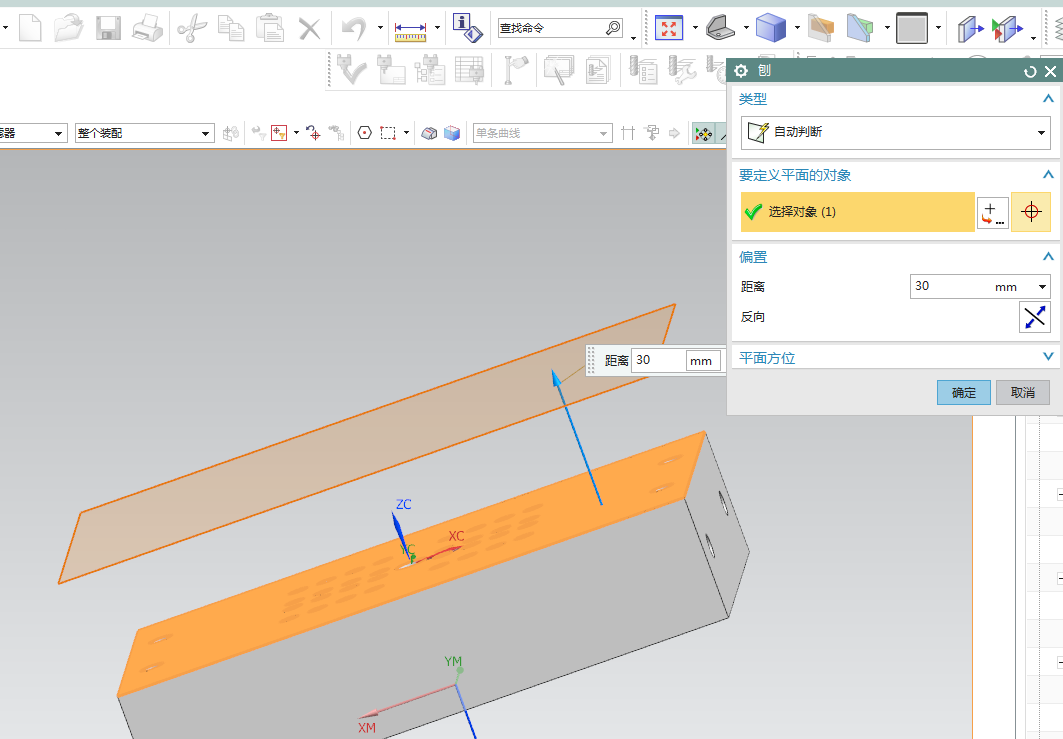This screenshot has height=739, width=1063.
Task: Toggle the red crosshair point button
Action: (x=1031, y=212)
